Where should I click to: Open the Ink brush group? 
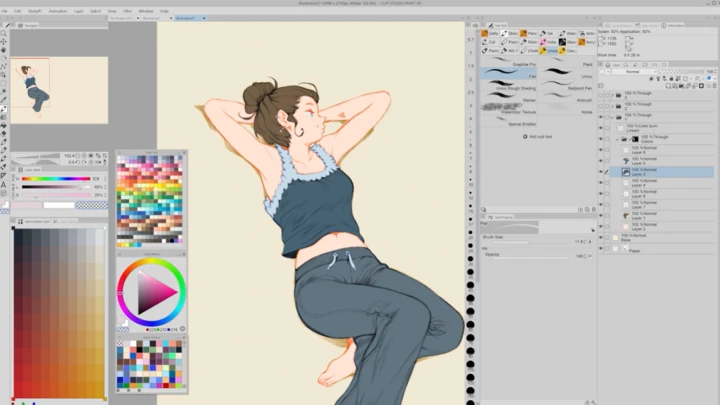pos(547,34)
